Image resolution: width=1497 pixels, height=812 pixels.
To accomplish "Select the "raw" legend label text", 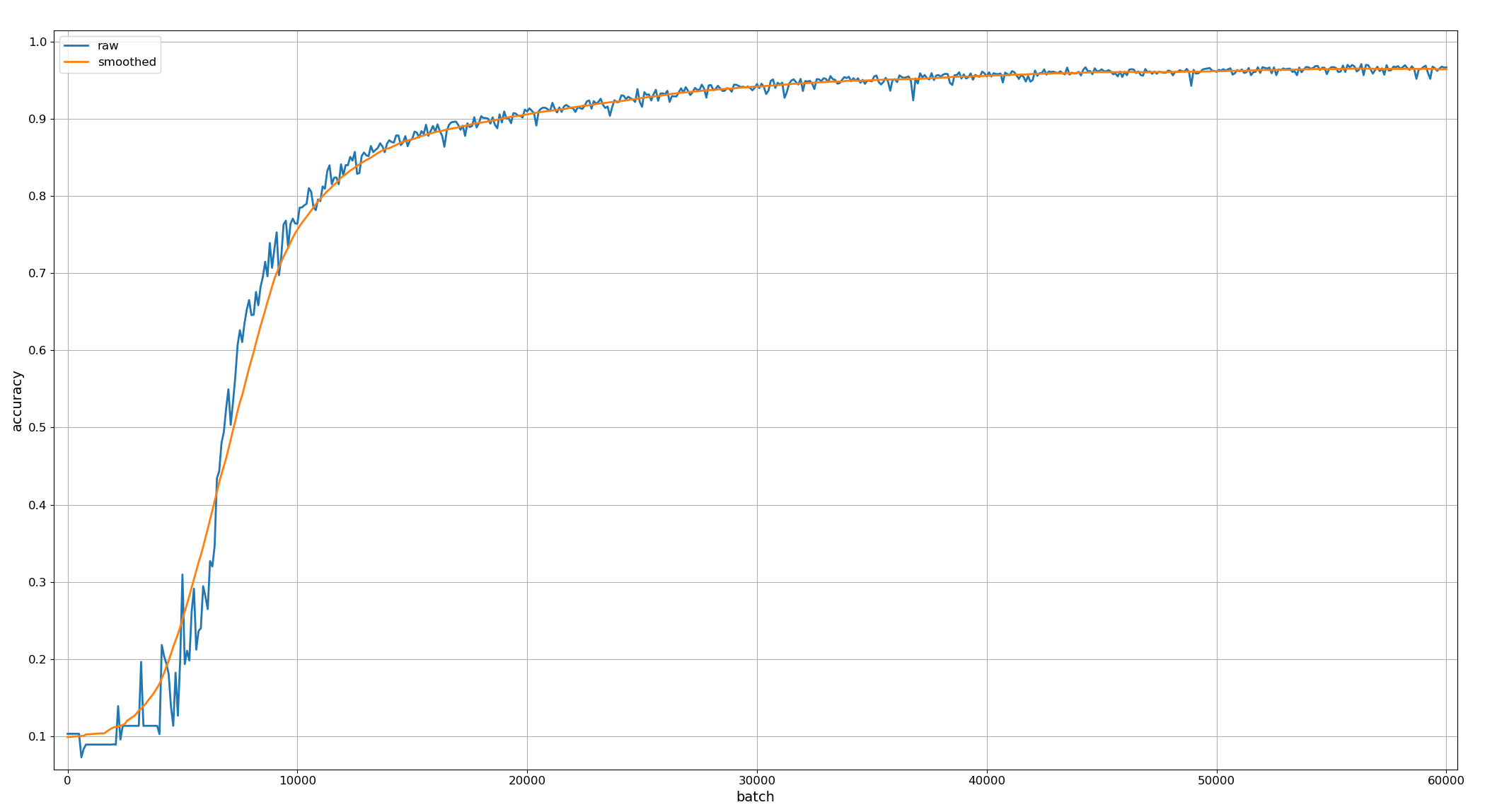I will pyautogui.click(x=108, y=46).
